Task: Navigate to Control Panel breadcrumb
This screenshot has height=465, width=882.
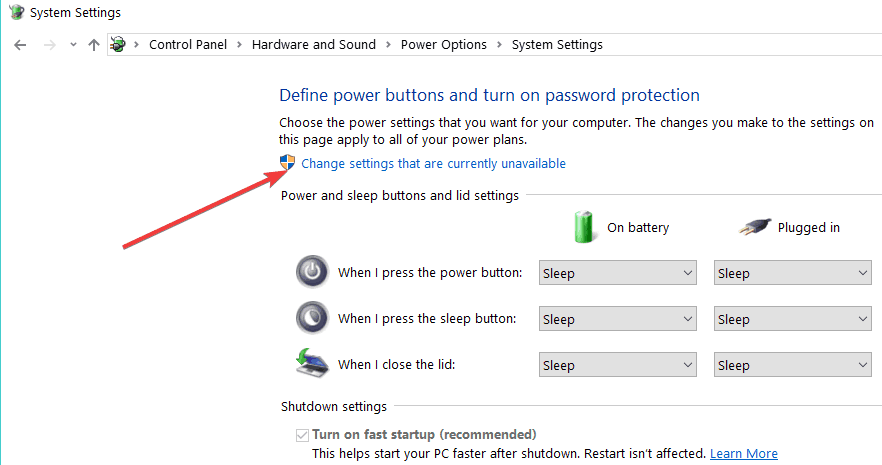Action: [x=188, y=45]
